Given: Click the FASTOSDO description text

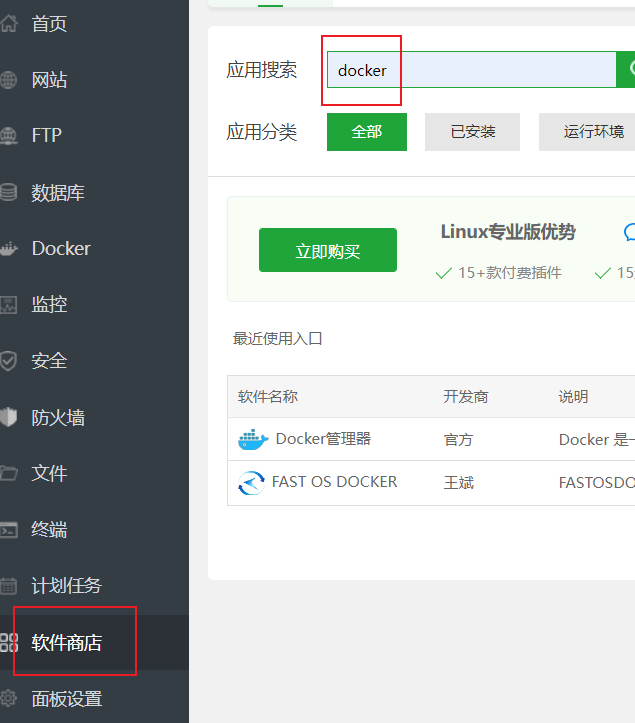Looking at the screenshot, I should pos(597,483).
